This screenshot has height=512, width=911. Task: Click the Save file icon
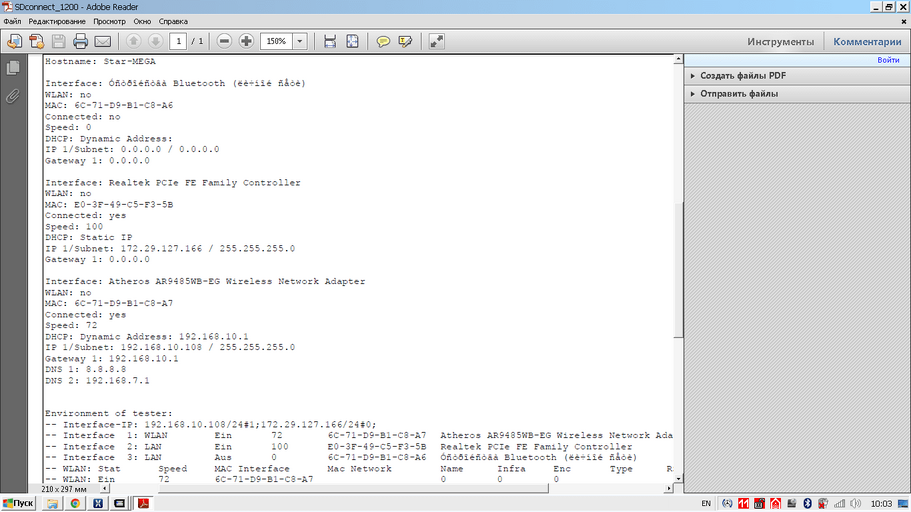tap(59, 41)
